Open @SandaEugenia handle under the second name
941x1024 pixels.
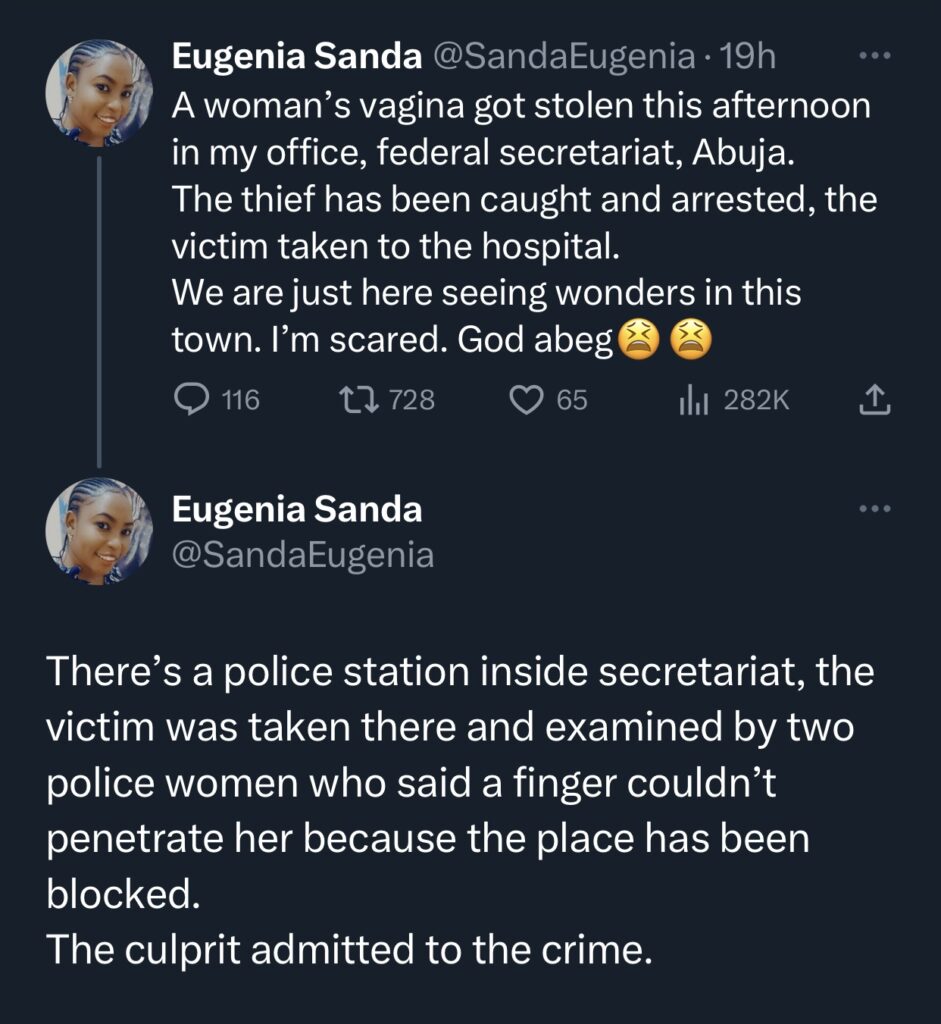click(303, 554)
